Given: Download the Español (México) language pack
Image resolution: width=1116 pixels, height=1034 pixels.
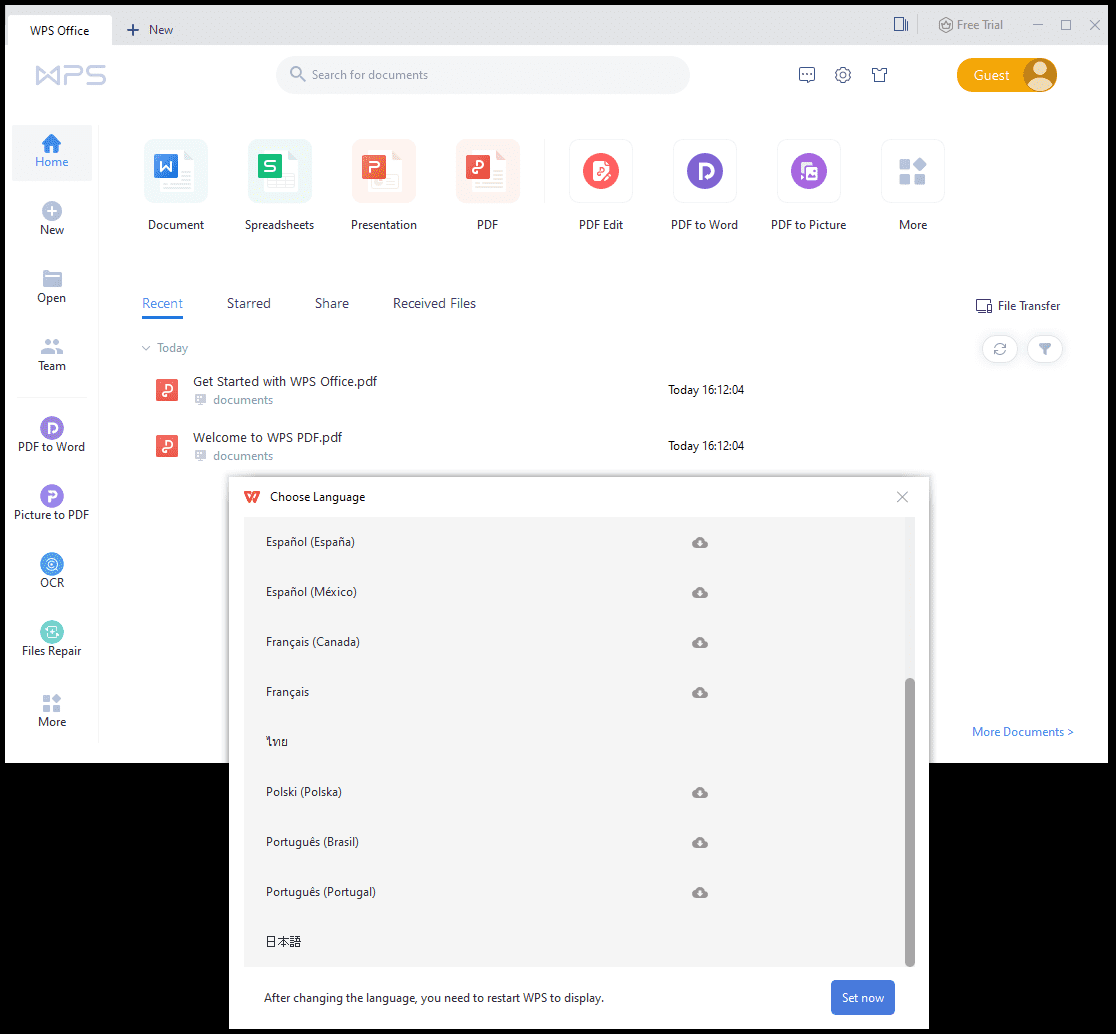Looking at the screenshot, I should [x=700, y=592].
